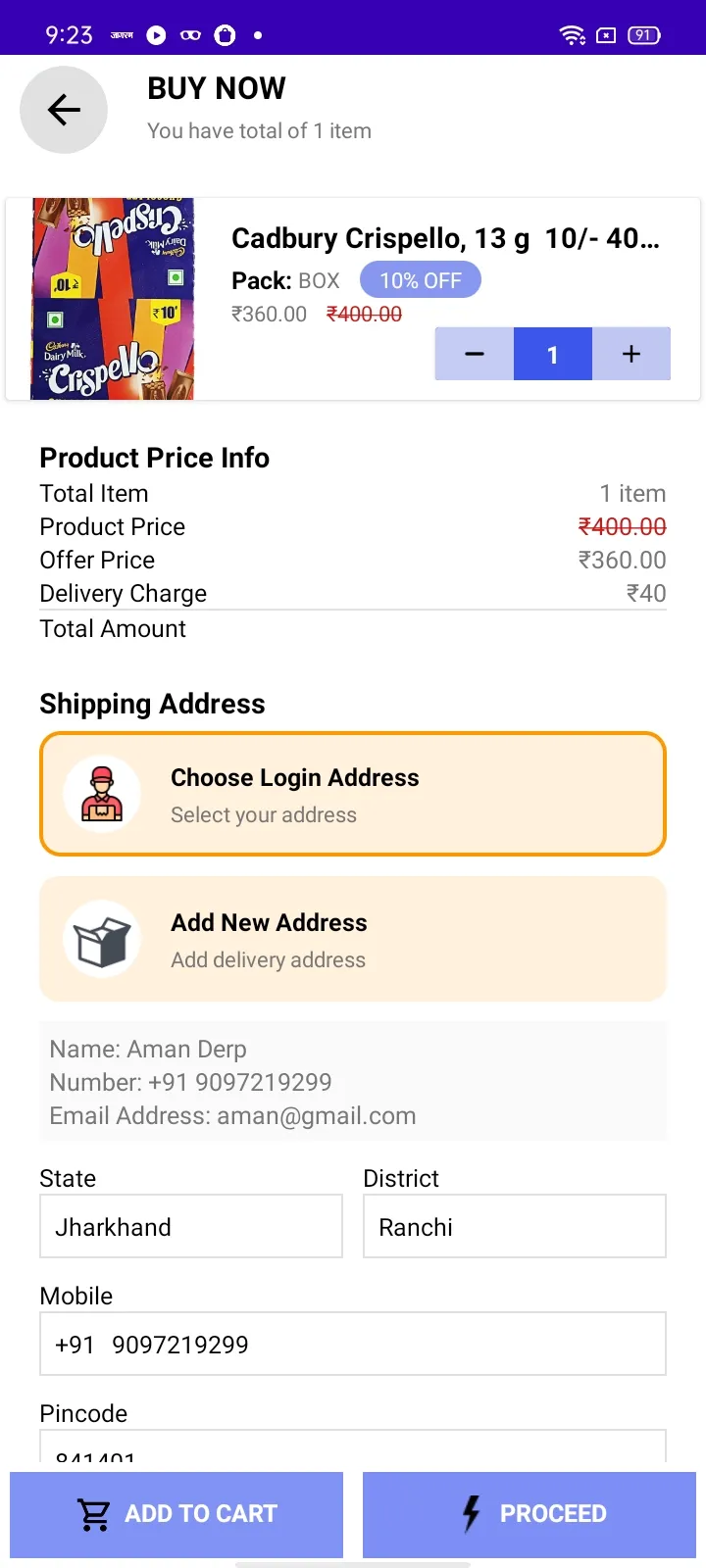
Task: Tap the delivery person icon
Action: pyautogui.click(x=102, y=794)
